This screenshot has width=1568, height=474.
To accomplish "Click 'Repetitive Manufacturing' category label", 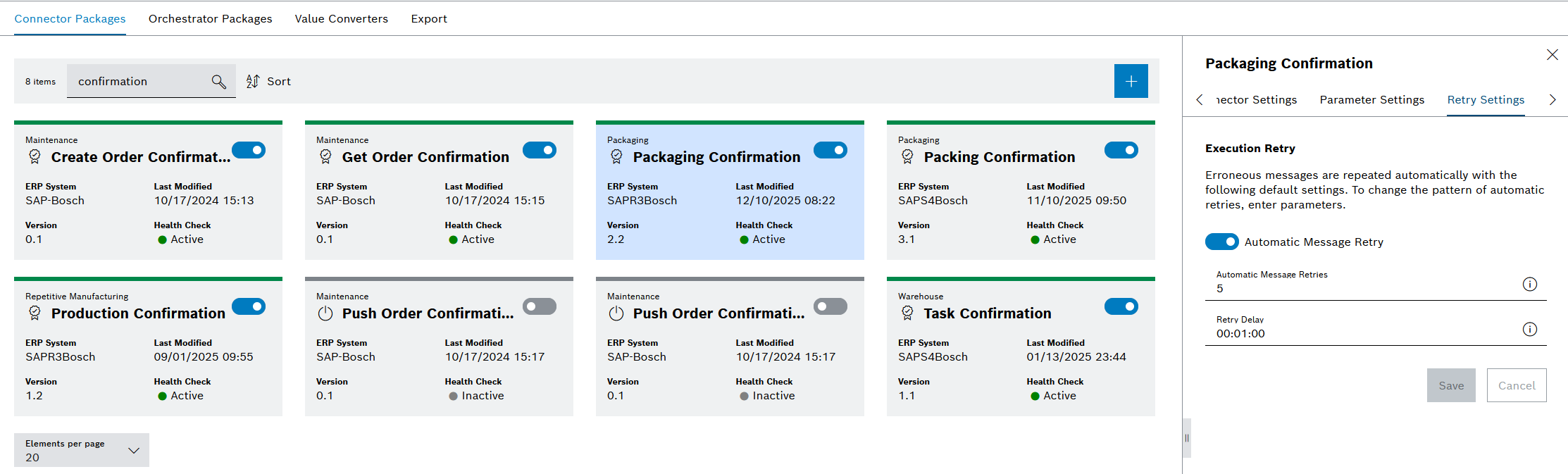I will click(77, 297).
